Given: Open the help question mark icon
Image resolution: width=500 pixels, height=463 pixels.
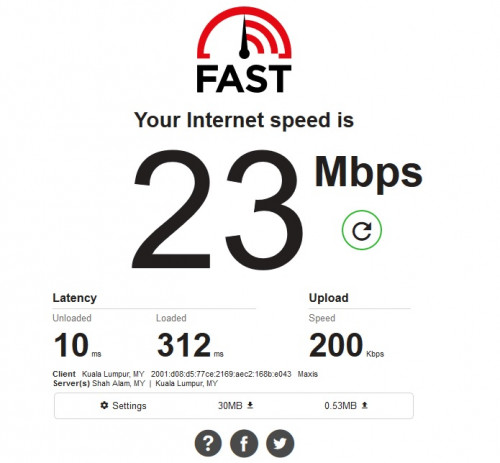Looking at the screenshot, I should click(208, 443).
